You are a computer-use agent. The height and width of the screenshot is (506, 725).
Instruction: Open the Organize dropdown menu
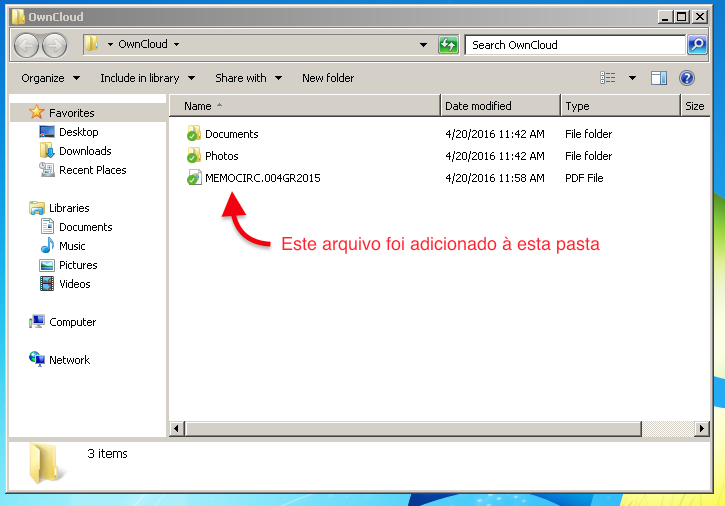[x=50, y=78]
